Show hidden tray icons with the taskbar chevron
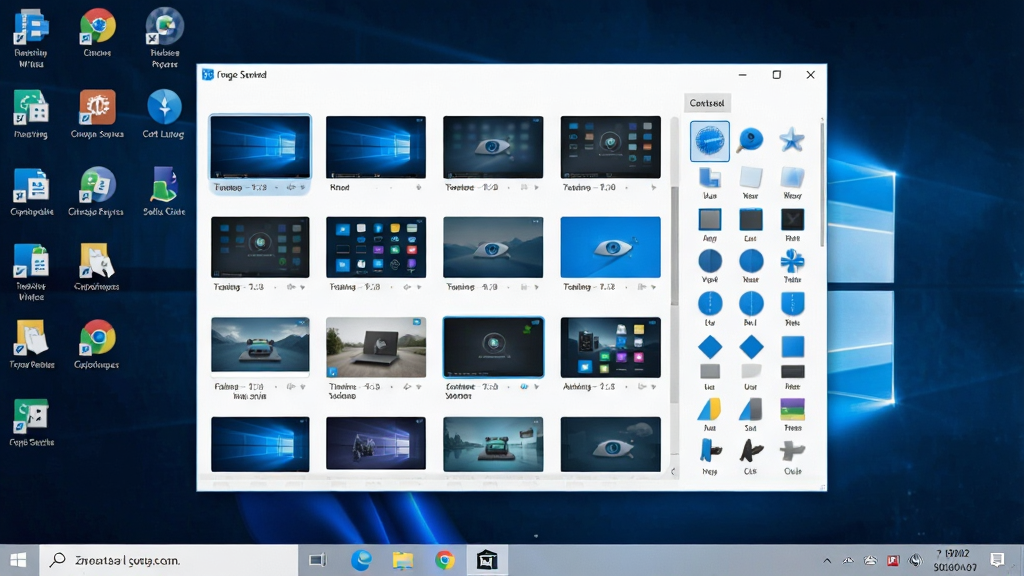1024x576 pixels. [827, 560]
